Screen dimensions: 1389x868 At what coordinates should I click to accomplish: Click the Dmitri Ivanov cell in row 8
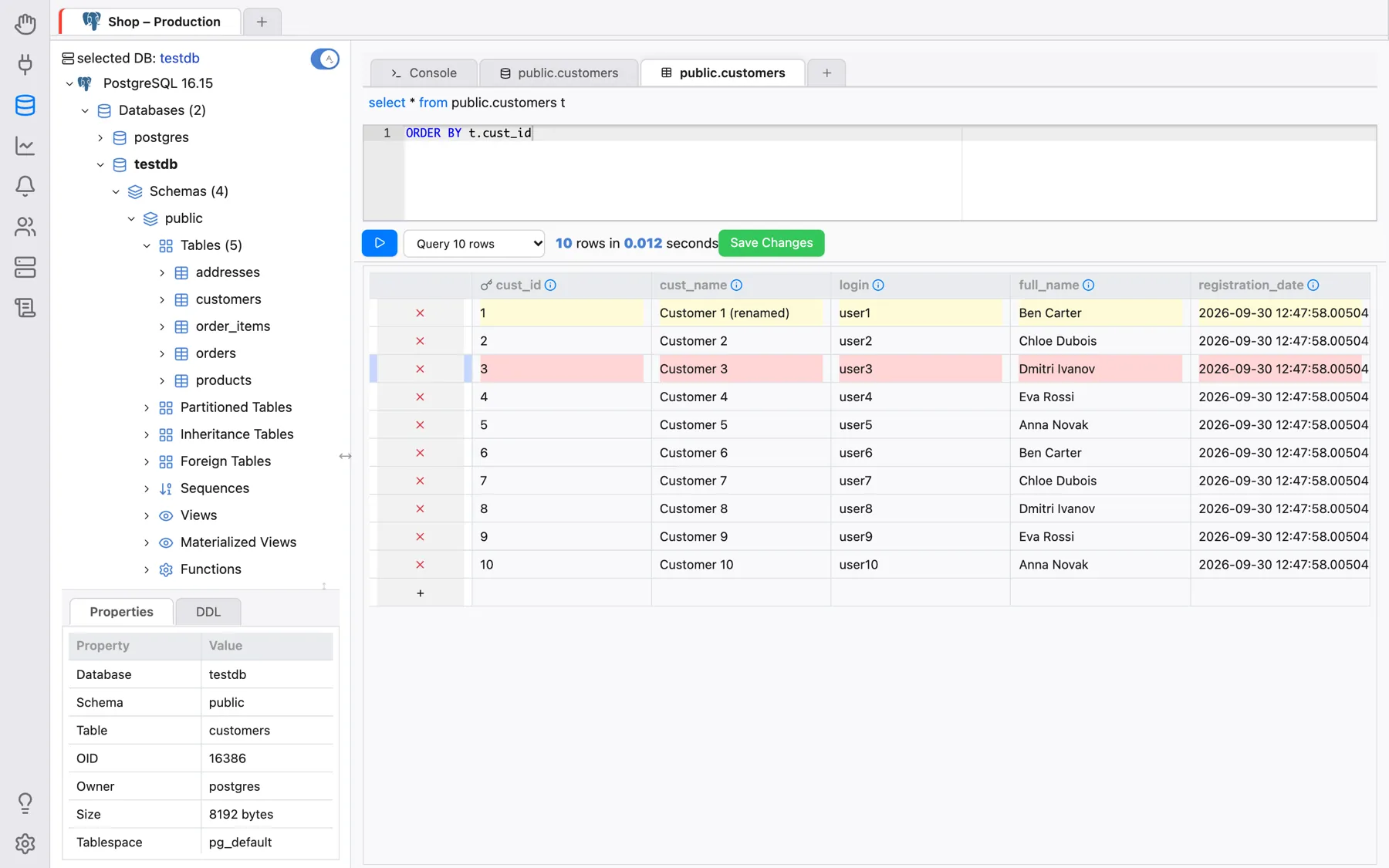[x=1100, y=509]
